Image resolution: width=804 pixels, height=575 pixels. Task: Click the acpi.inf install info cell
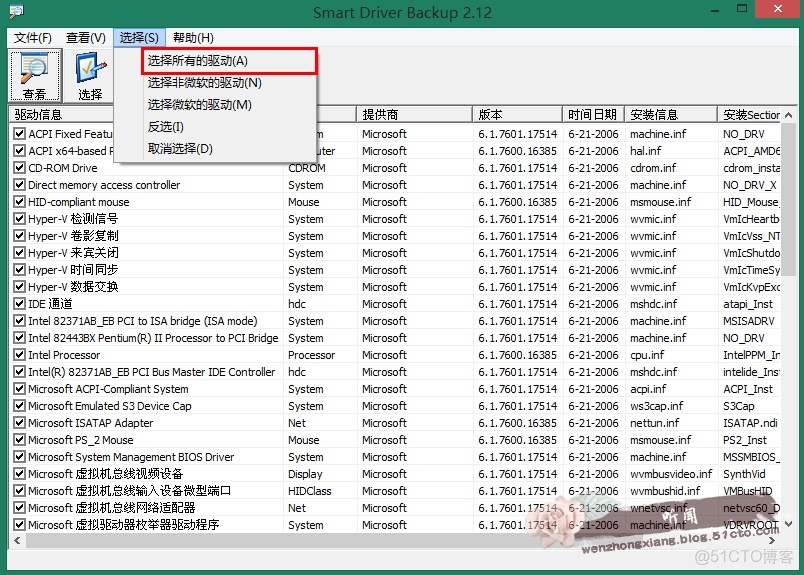[648, 389]
